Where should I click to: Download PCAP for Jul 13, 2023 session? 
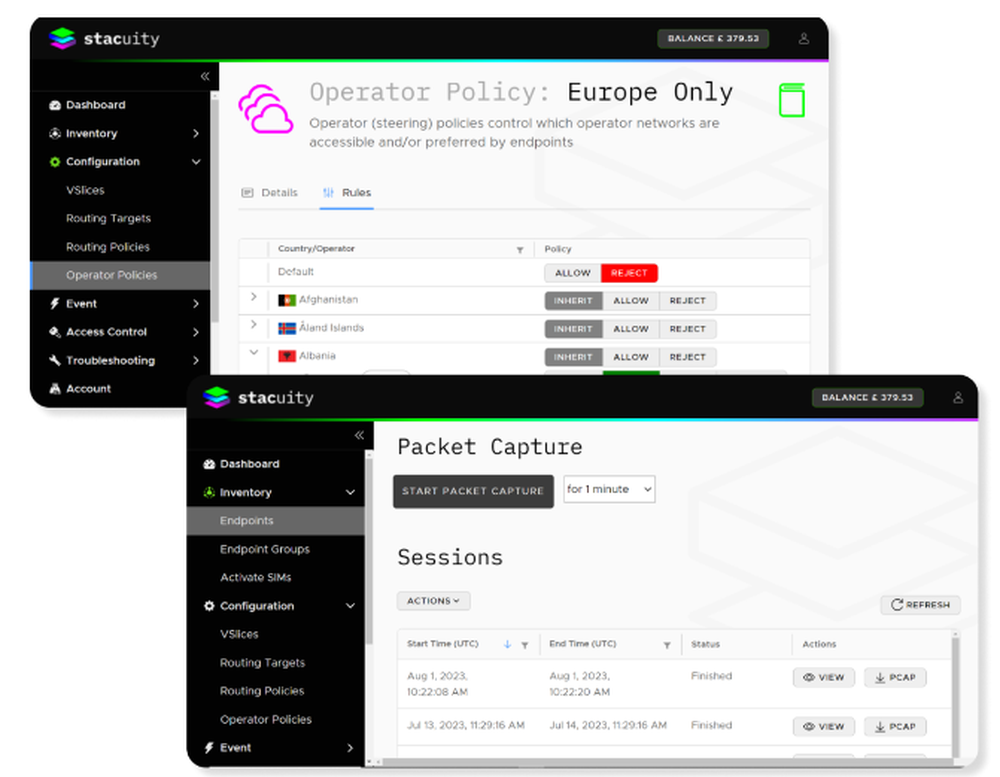[x=895, y=727]
